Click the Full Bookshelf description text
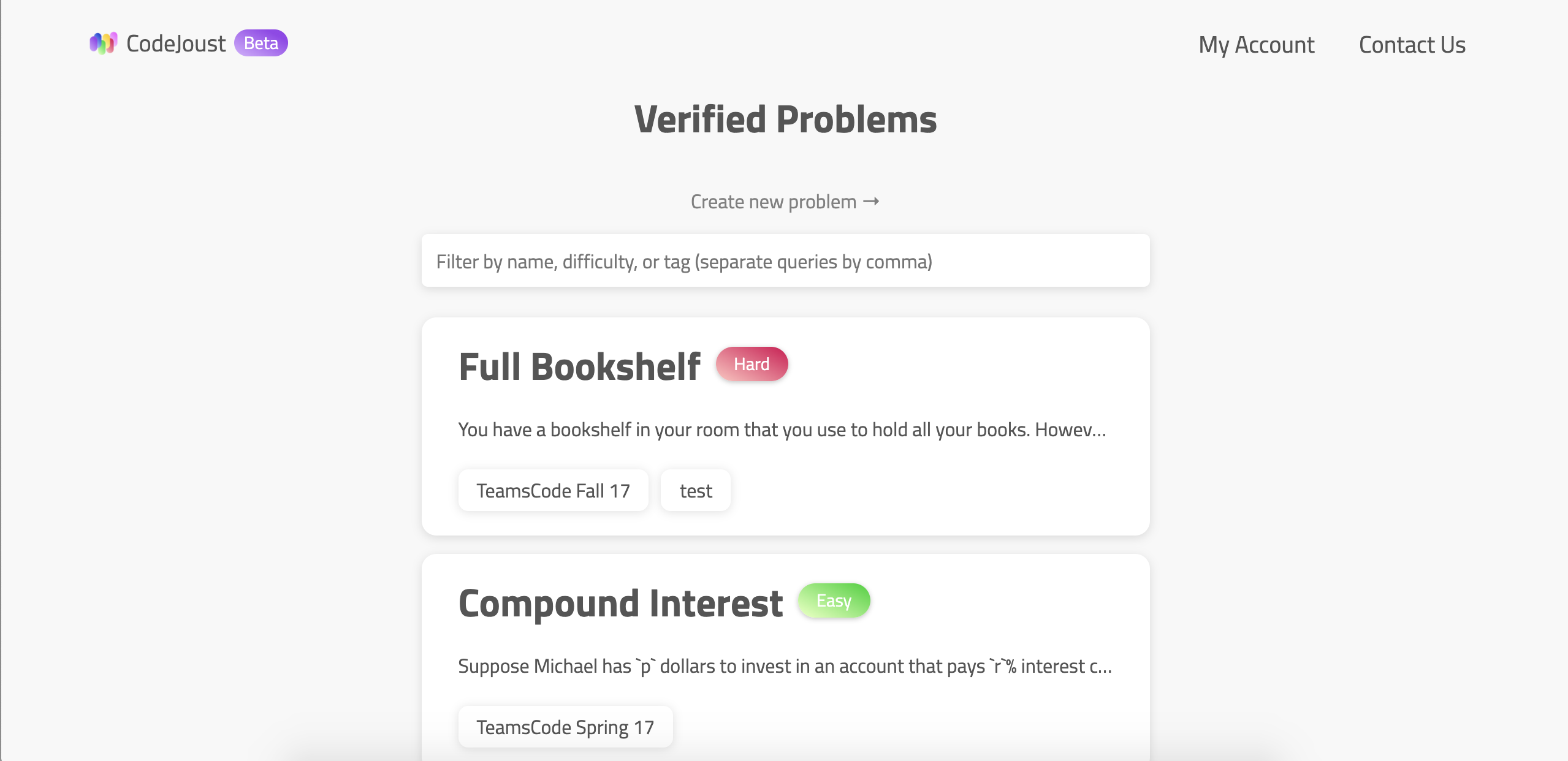Image resolution: width=1568 pixels, height=761 pixels. coord(781,430)
